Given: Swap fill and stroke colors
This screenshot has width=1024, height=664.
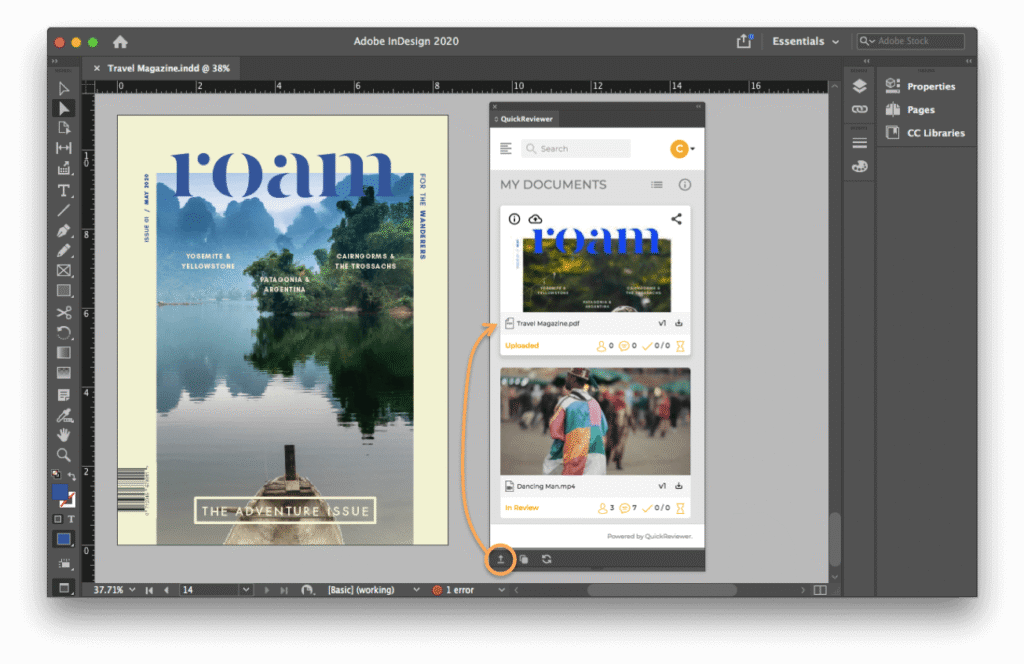Looking at the screenshot, I should tap(72, 473).
